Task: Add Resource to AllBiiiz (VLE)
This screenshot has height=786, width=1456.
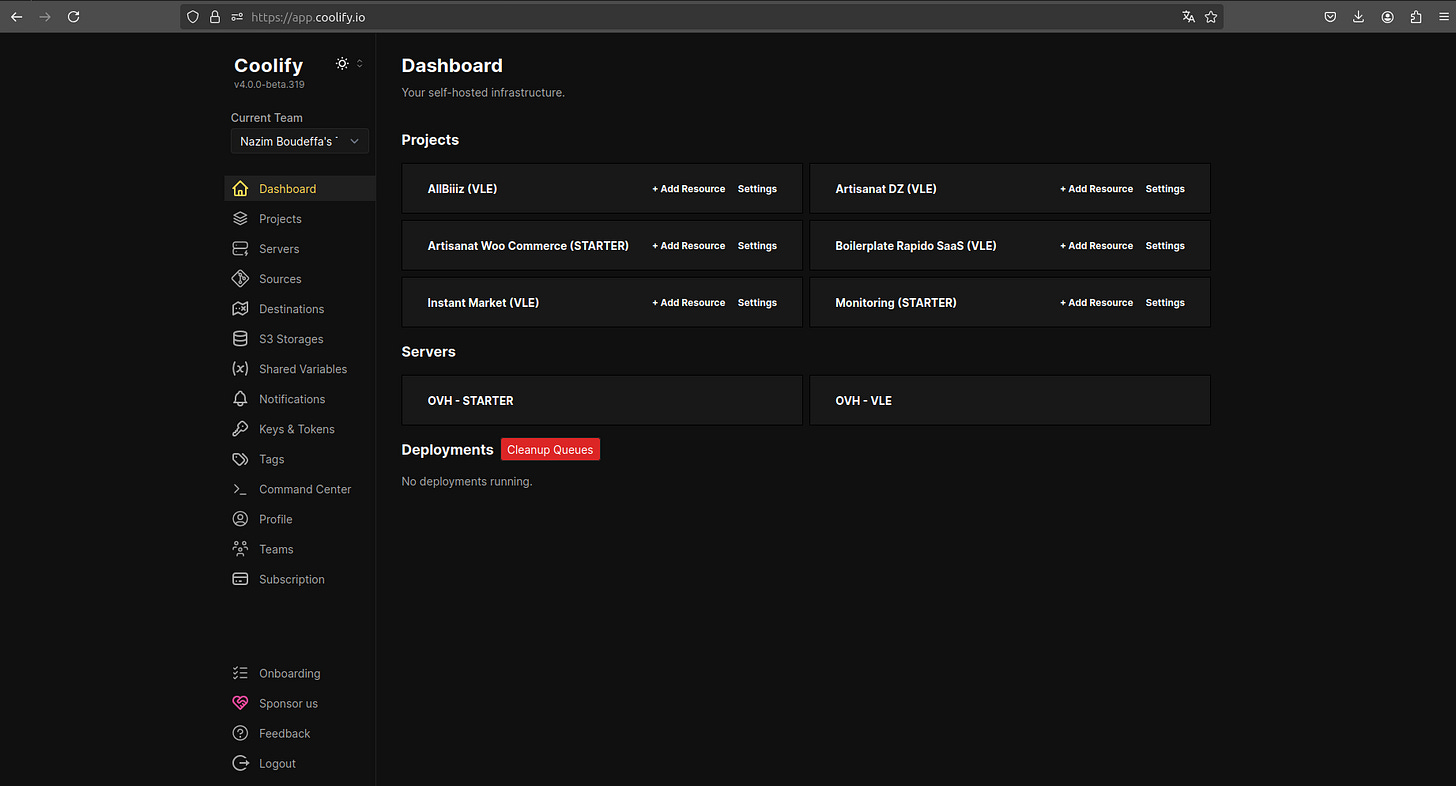Action: pos(689,189)
